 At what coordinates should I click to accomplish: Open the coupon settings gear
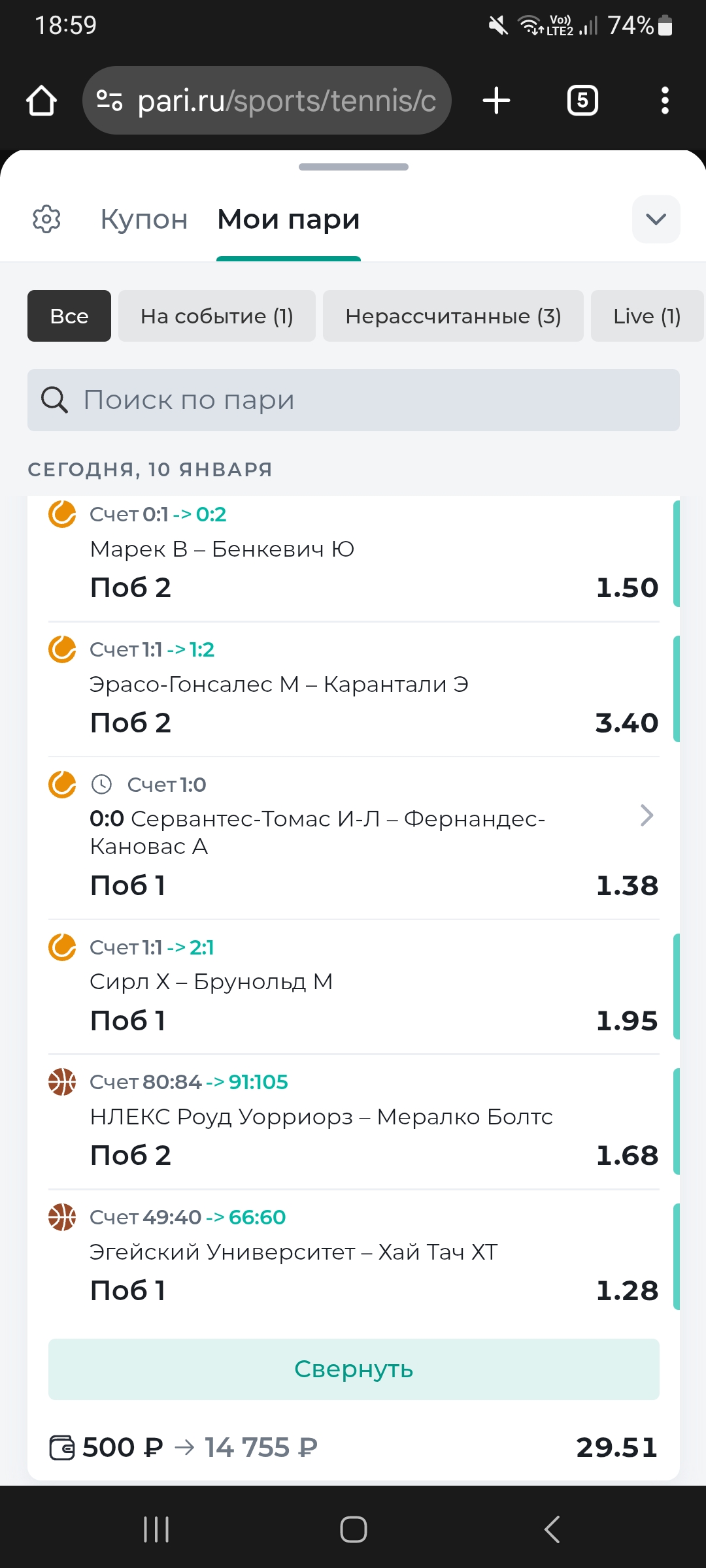point(46,219)
